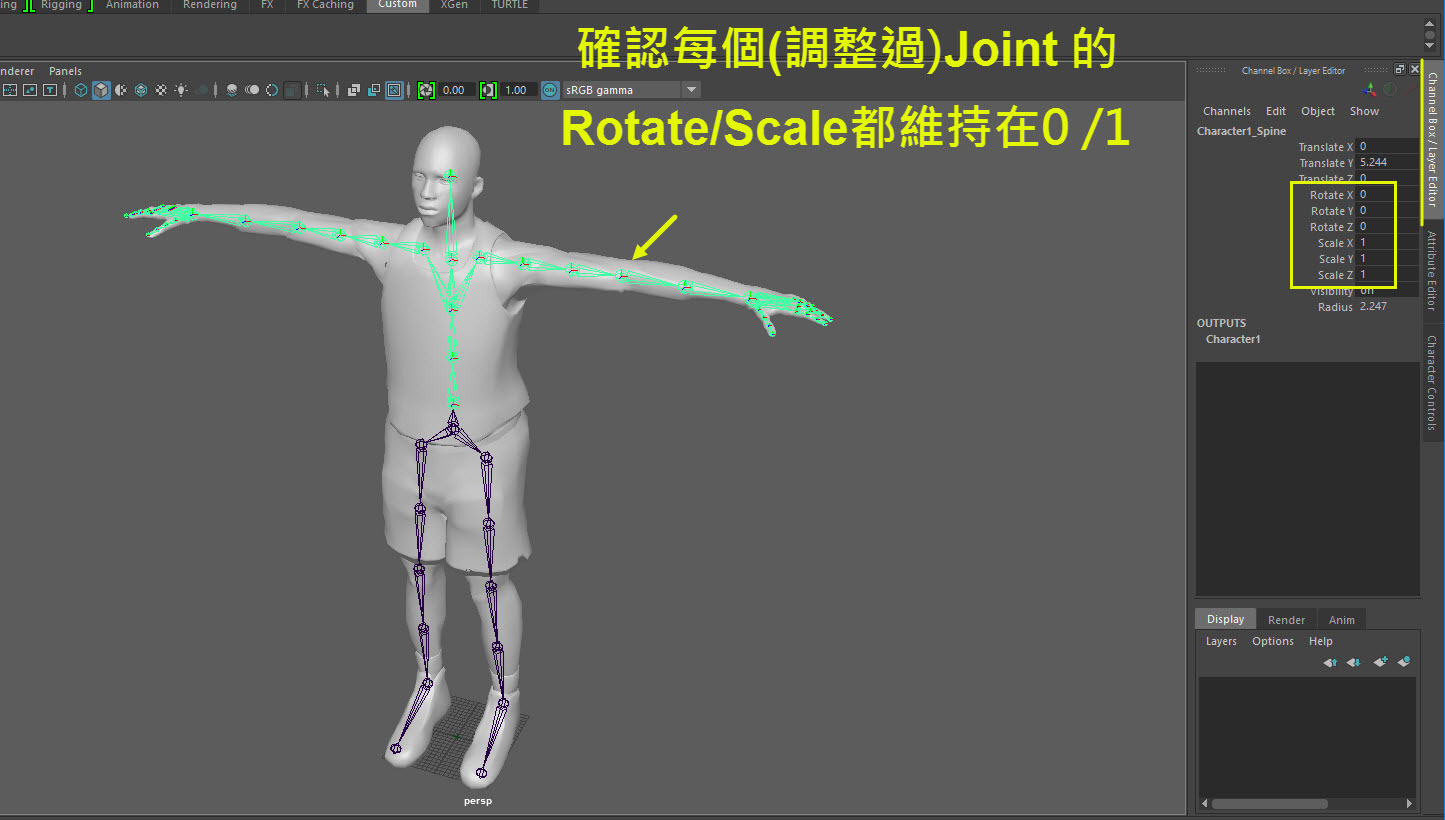Viewport: 1445px width, 820px height.
Task: Click resolution gate icon in viewport toolbar
Action: (29, 90)
